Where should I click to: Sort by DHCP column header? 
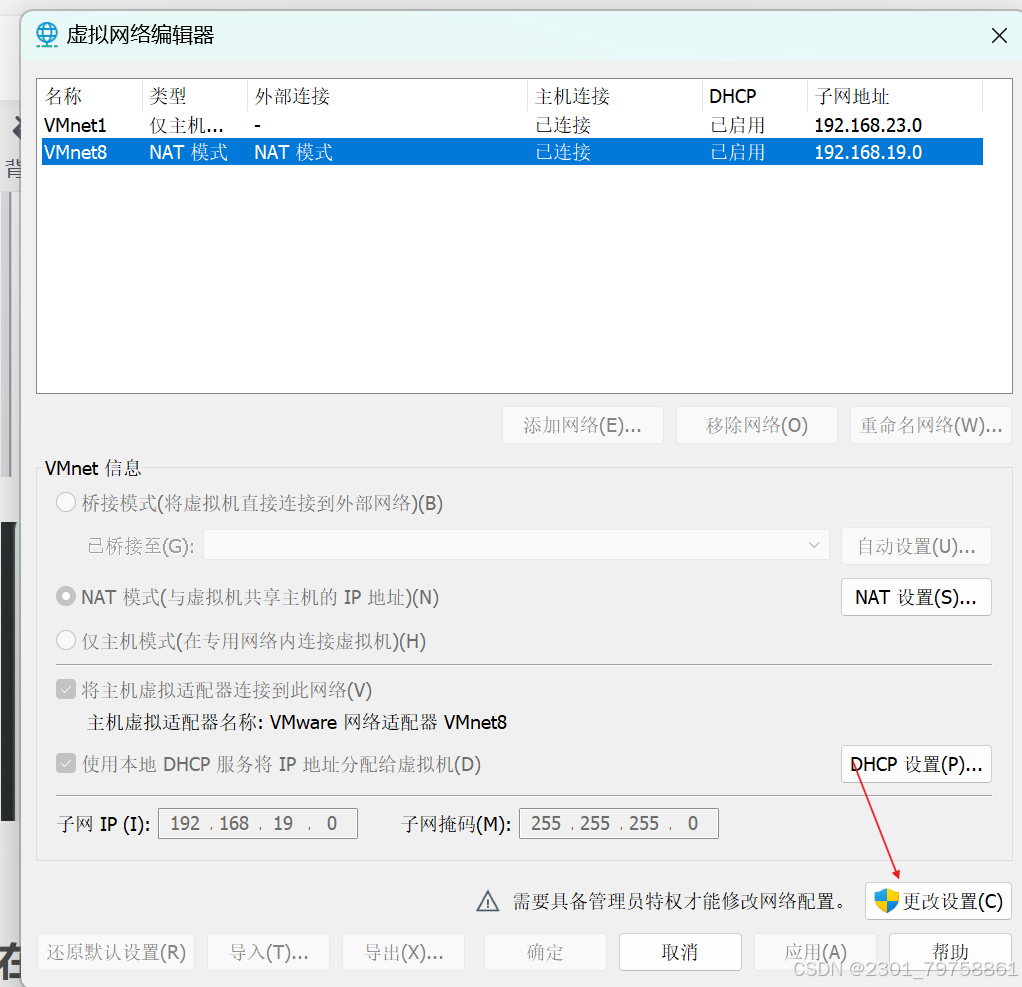755,96
